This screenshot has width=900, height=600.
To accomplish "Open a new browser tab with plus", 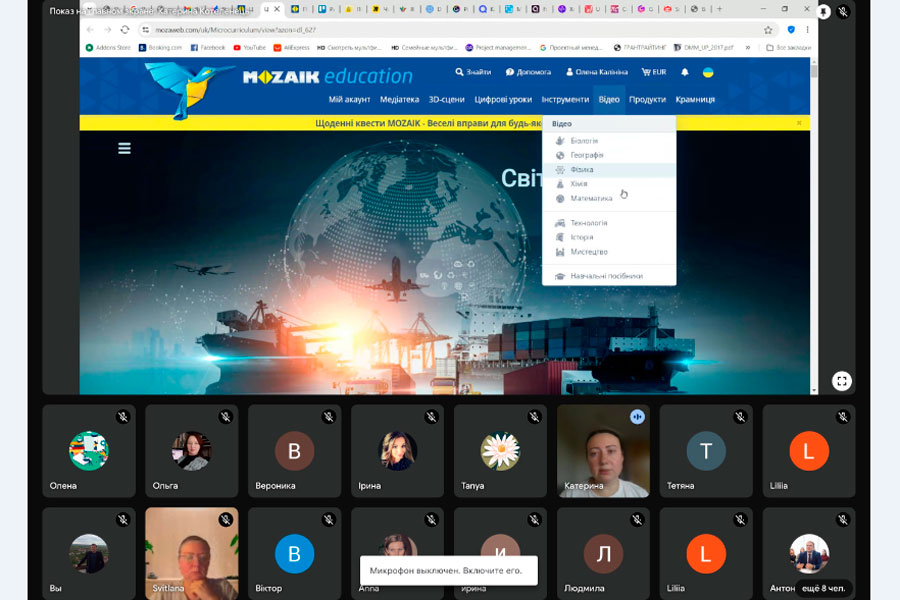I will pos(719,9).
